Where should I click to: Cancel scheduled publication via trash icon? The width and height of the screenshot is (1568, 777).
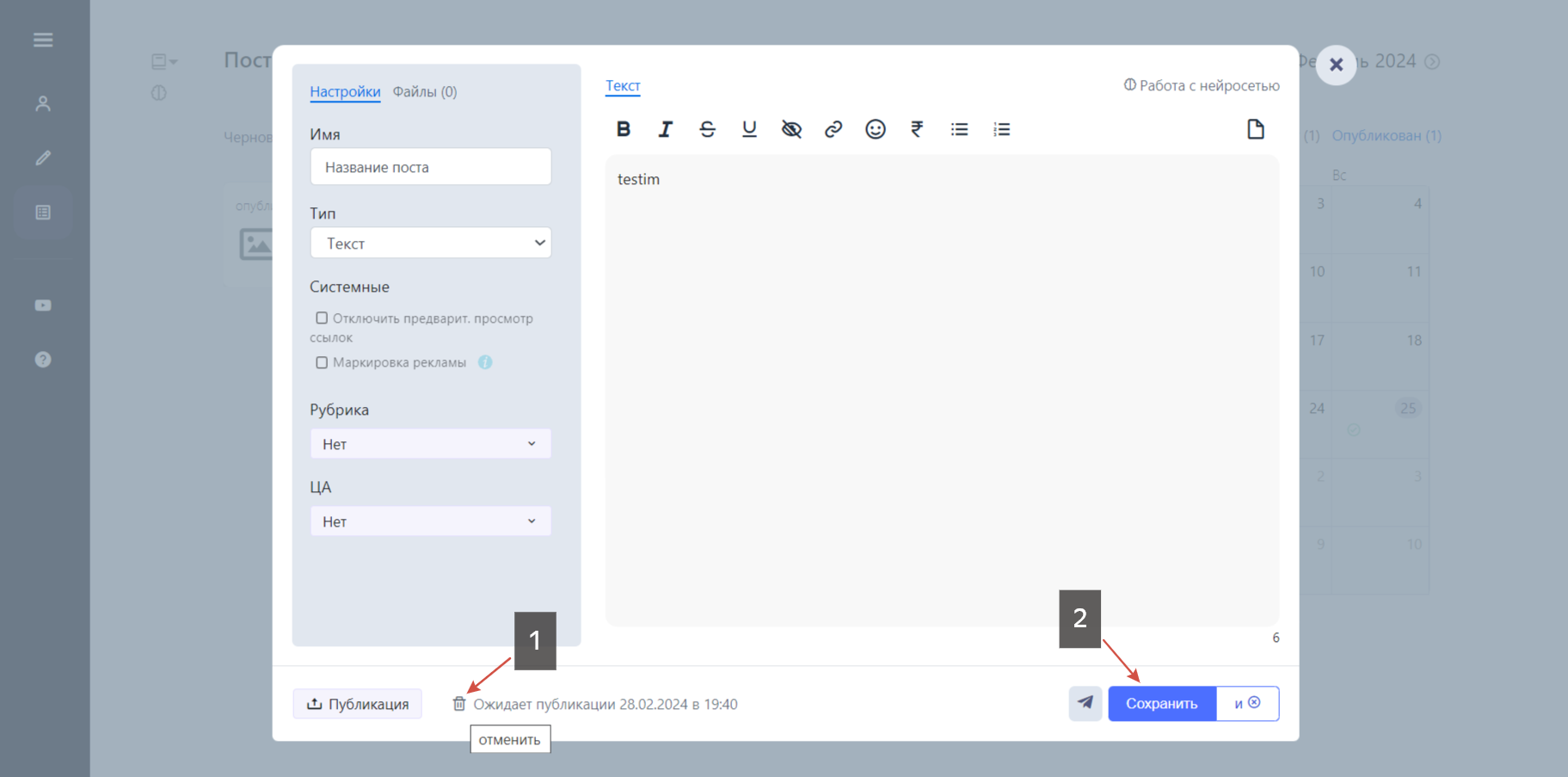pyautogui.click(x=459, y=704)
